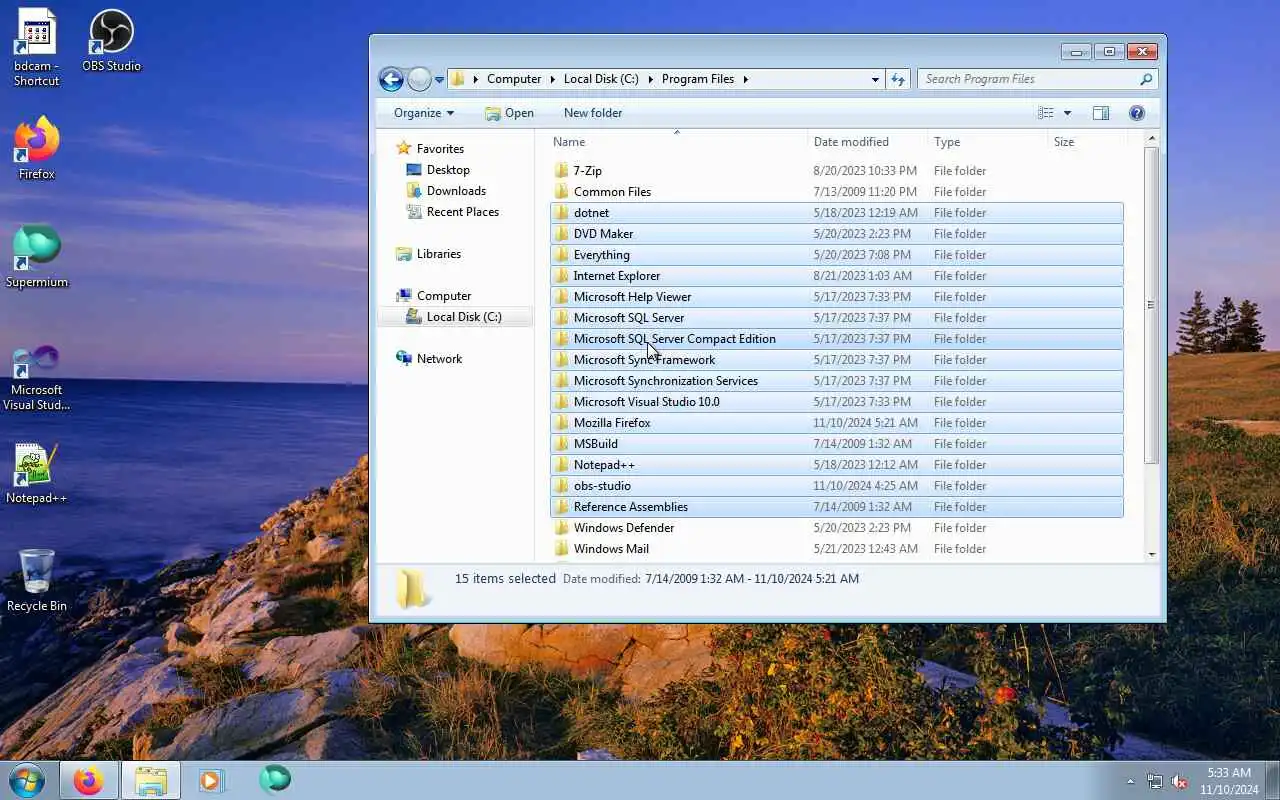The height and width of the screenshot is (800, 1280).
Task: Select the Internet Explorer folder
Action: coord(836,275)
